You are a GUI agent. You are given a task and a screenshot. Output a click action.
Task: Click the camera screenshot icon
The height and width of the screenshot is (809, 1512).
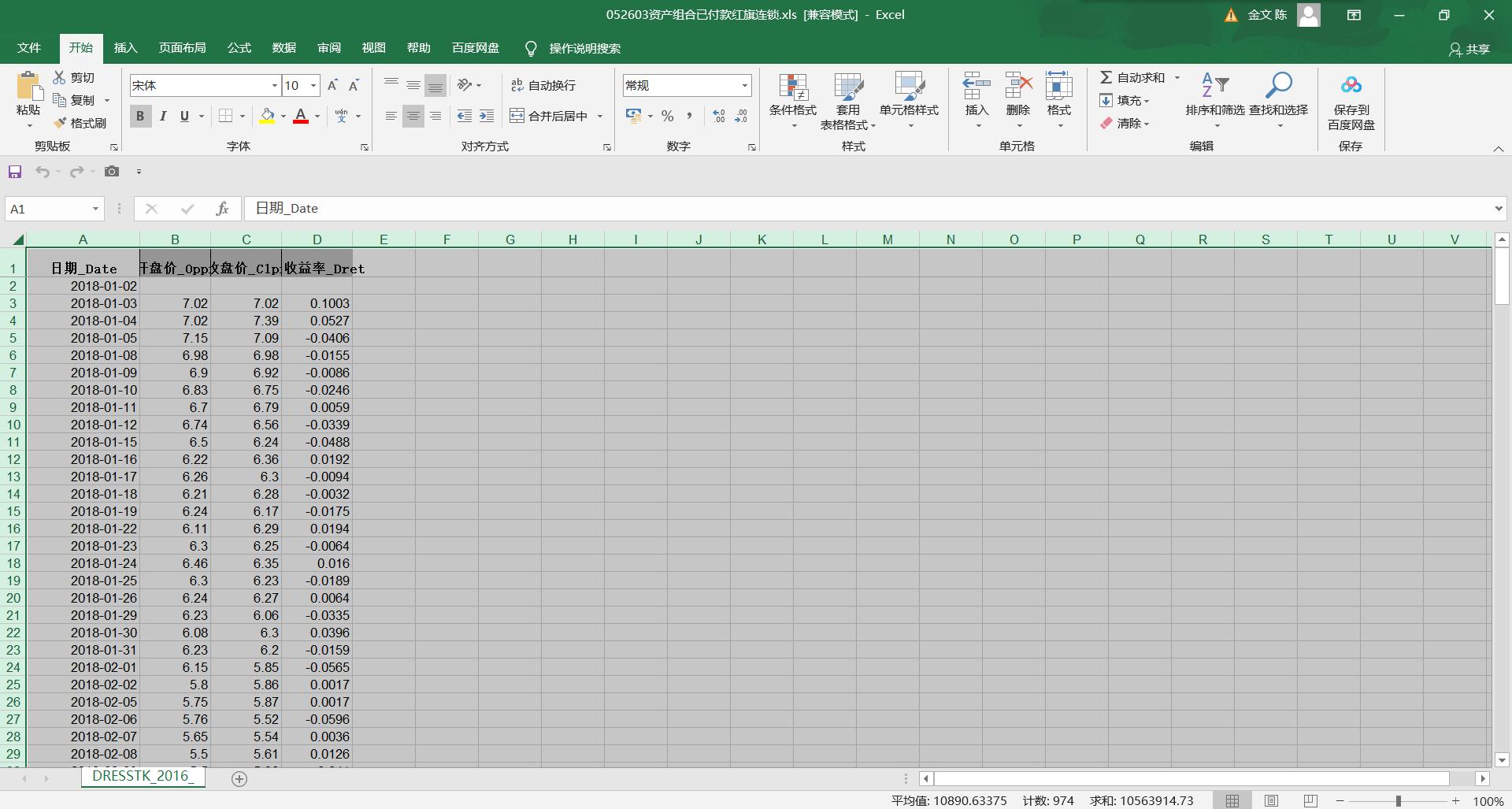click(x=112, y=172)
